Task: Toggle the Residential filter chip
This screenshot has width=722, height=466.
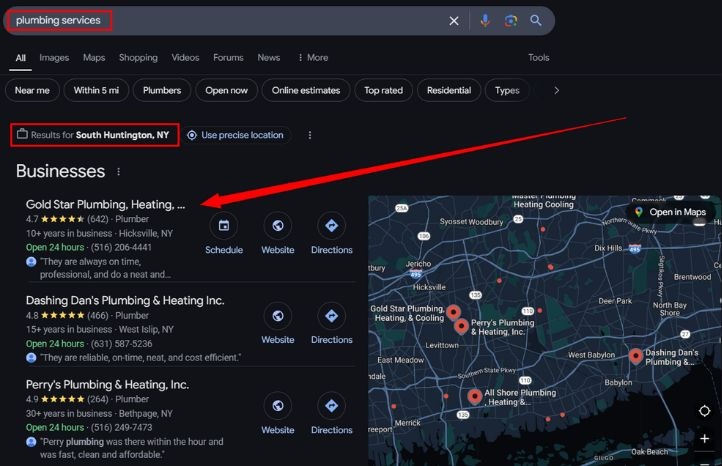Action: [449, 90]
